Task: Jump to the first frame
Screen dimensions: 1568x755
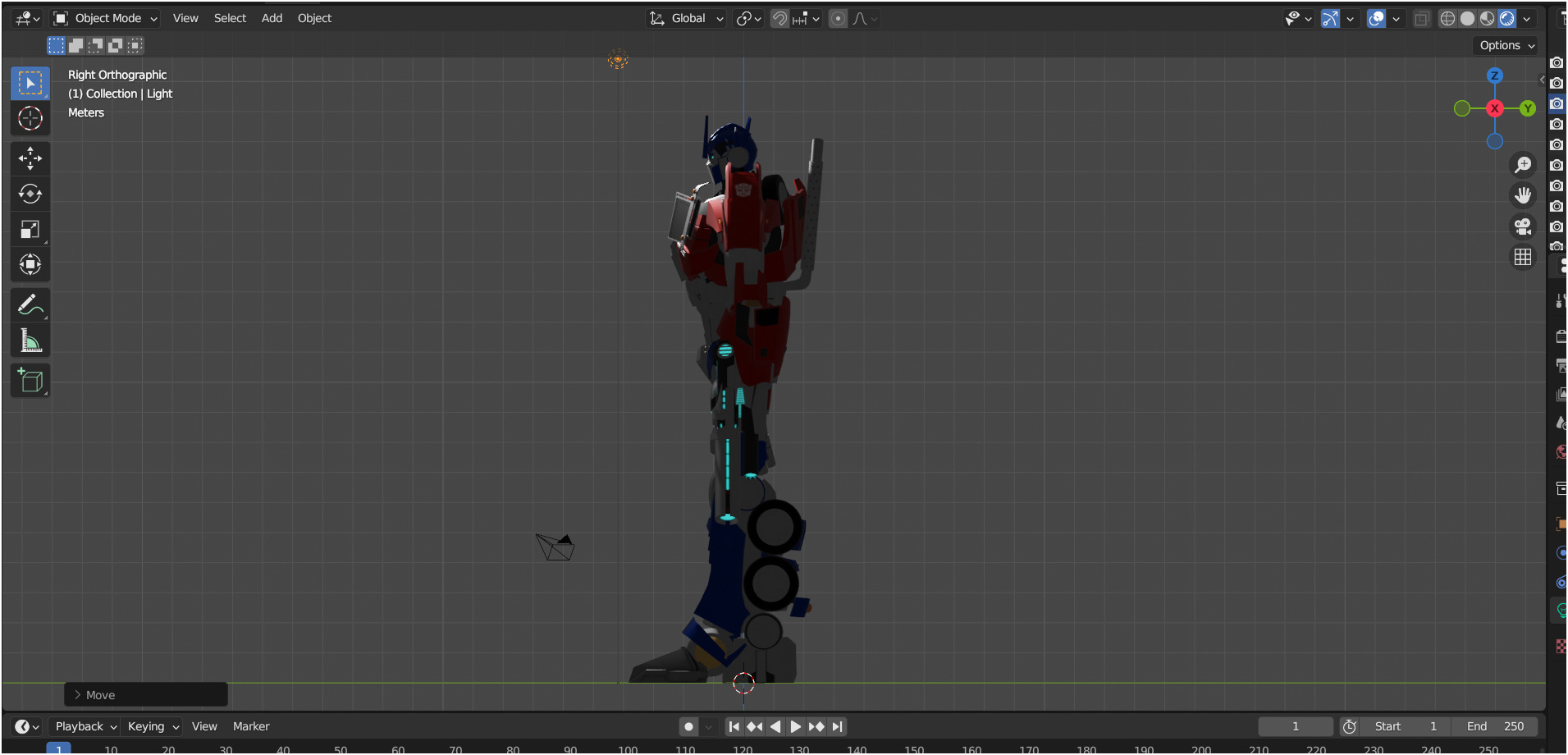Action: pyautogui.click(x=734, y=727)
